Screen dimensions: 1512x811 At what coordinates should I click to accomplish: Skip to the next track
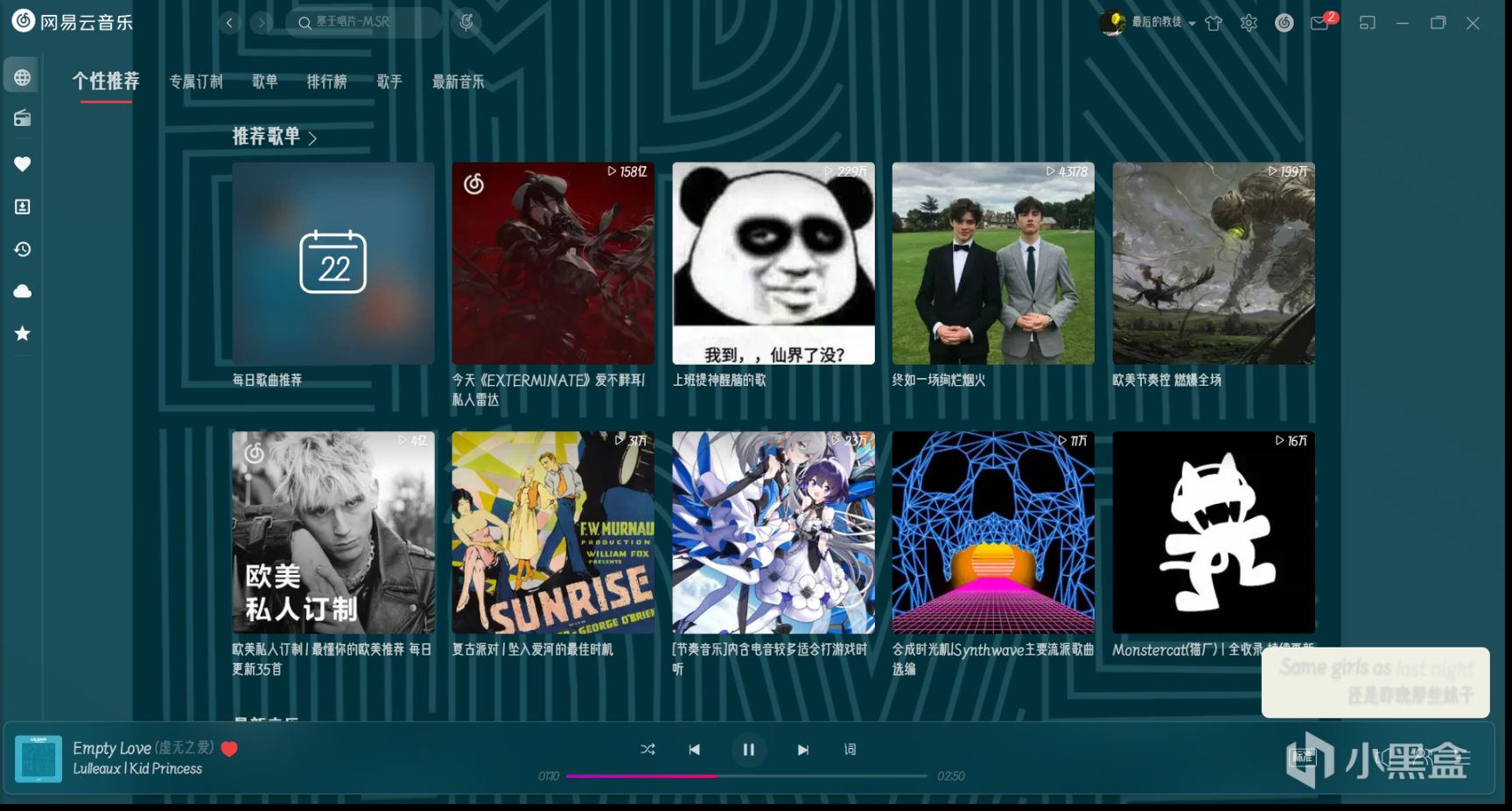pyautogui.click(x=803, y=750)
